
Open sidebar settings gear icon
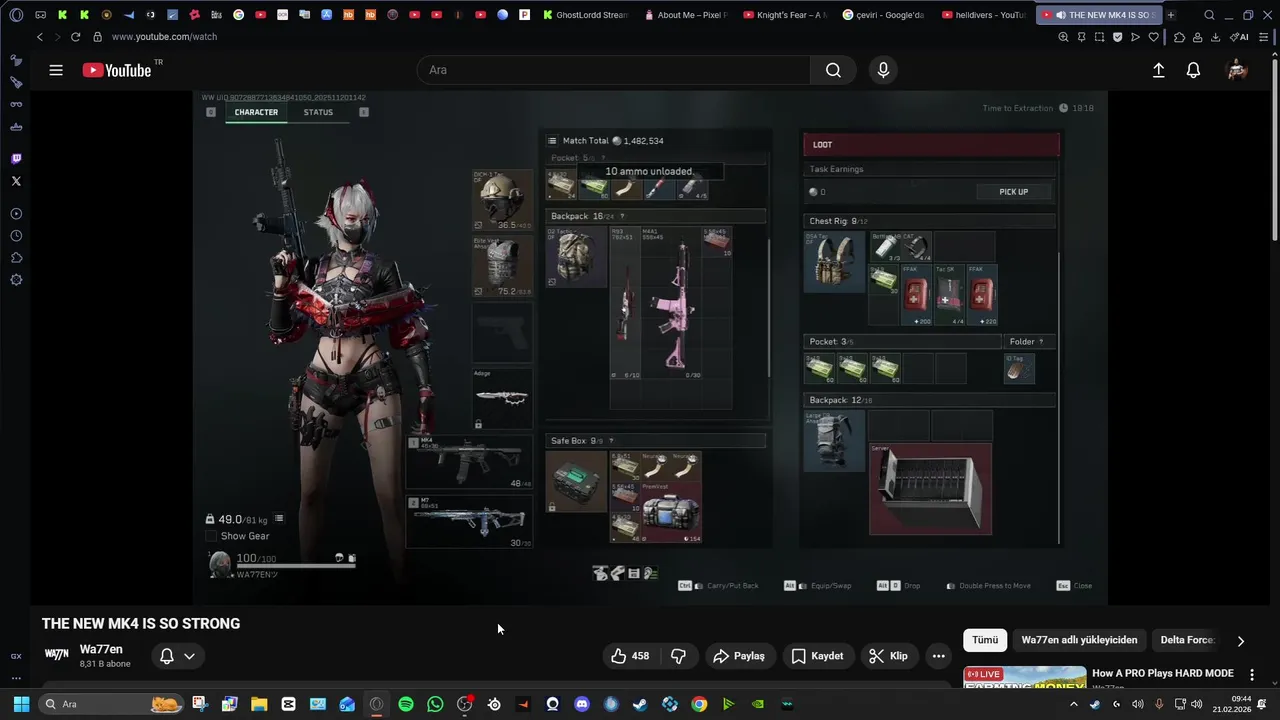click(16, 280)
